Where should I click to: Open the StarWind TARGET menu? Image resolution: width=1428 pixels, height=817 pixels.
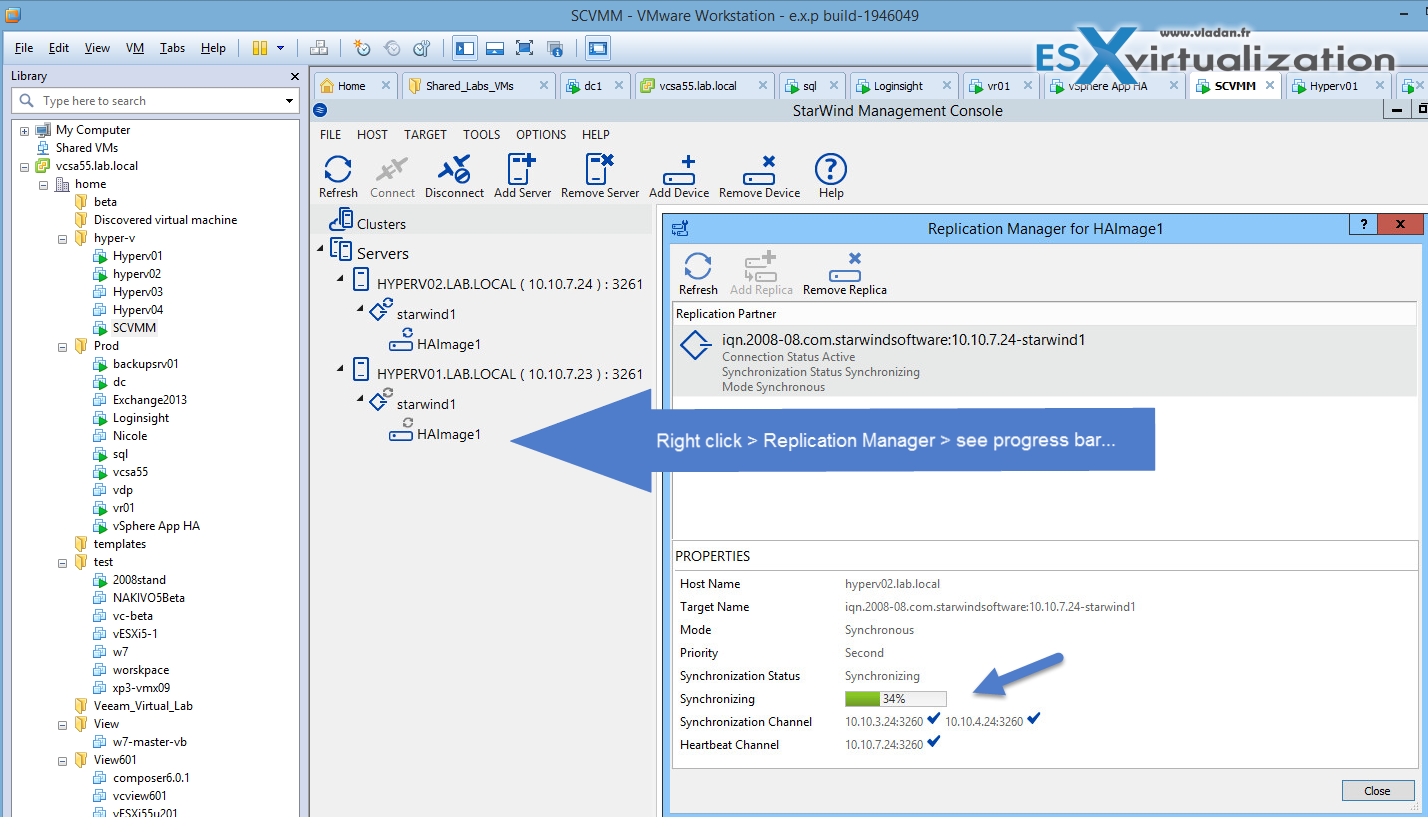coord(425,135)
